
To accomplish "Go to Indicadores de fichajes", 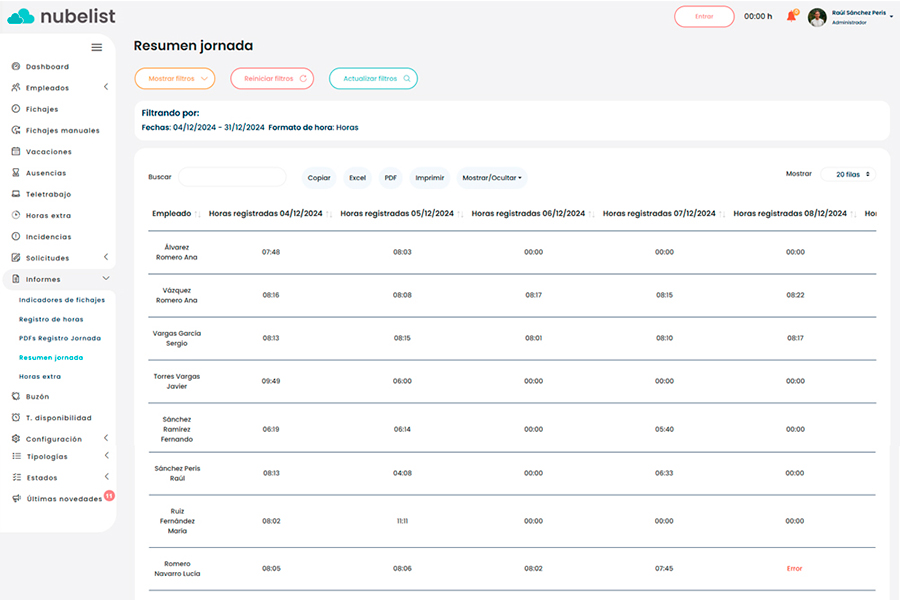I will [x=62, y=300].
